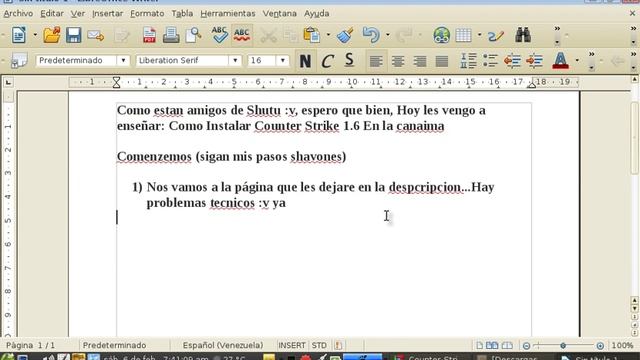Open the font size 16 dropdown

282,60
